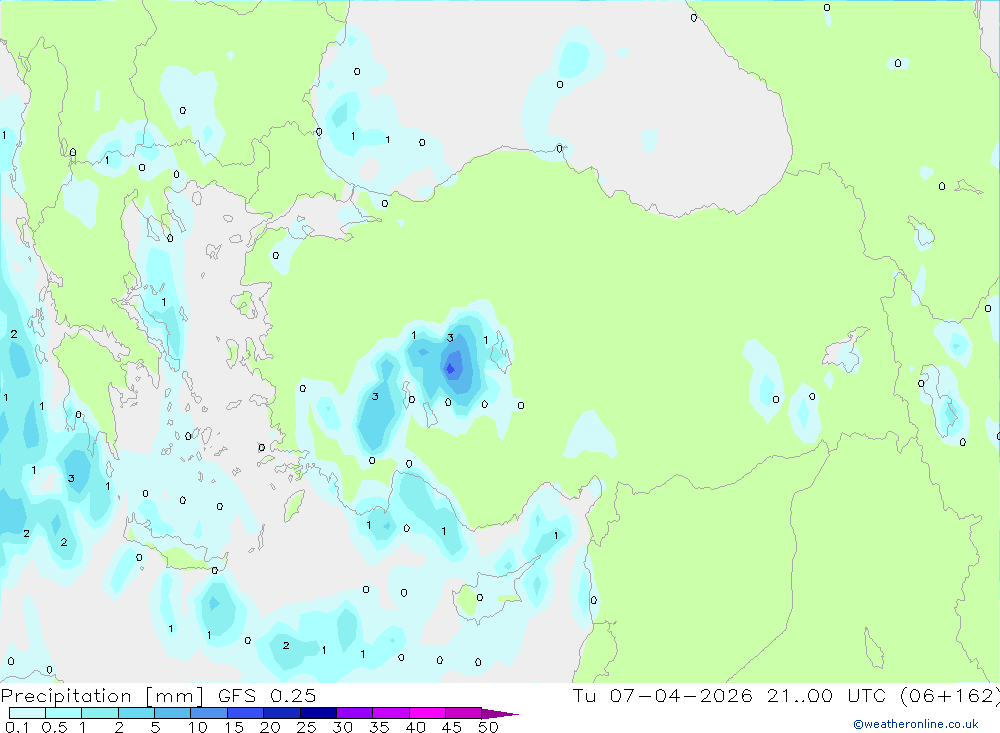Click the '20' legend scale label
The image size is (1000, 733).
click(x=270, y=727)
